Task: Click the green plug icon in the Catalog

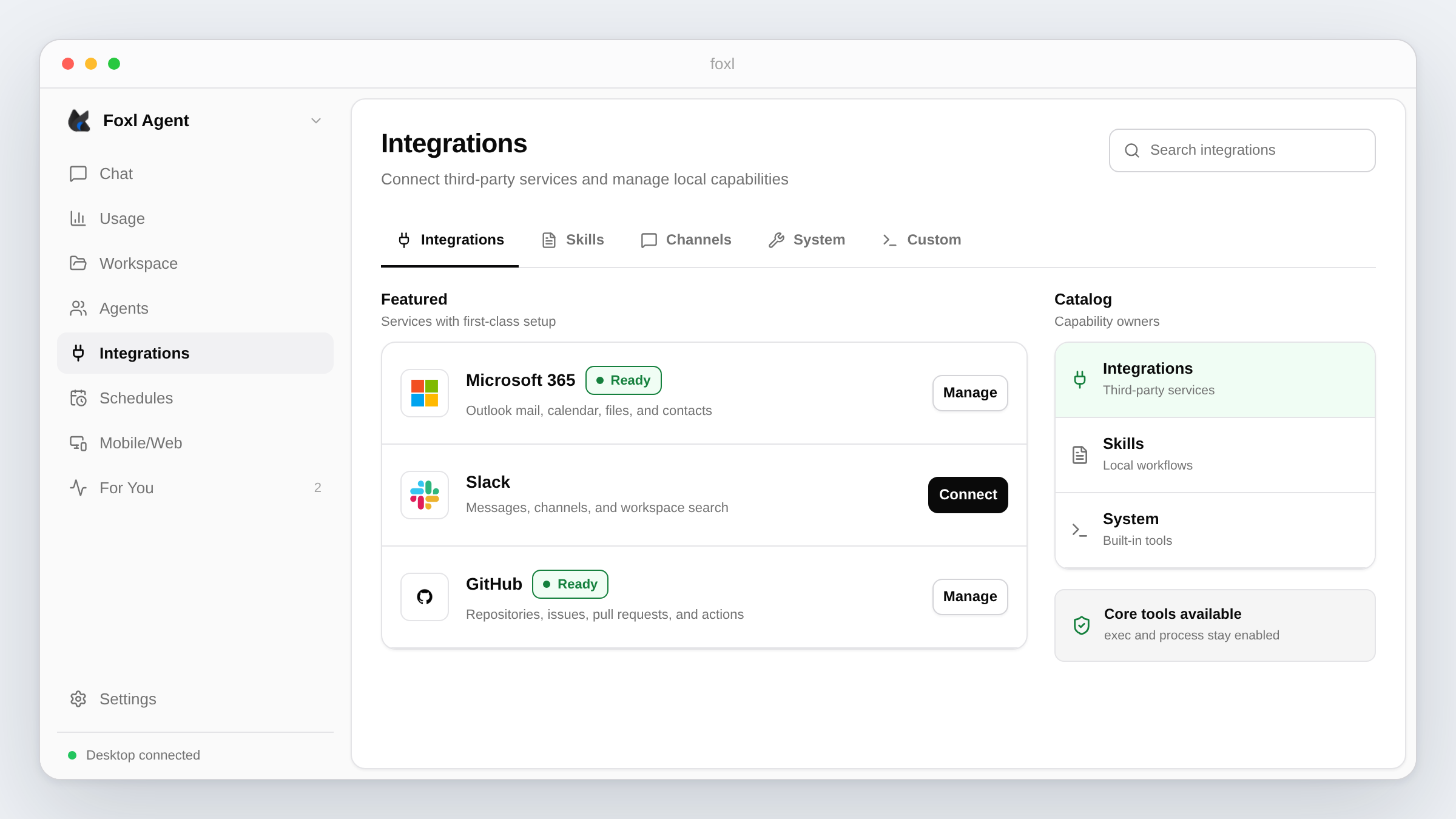Action: coord(1080,380)
